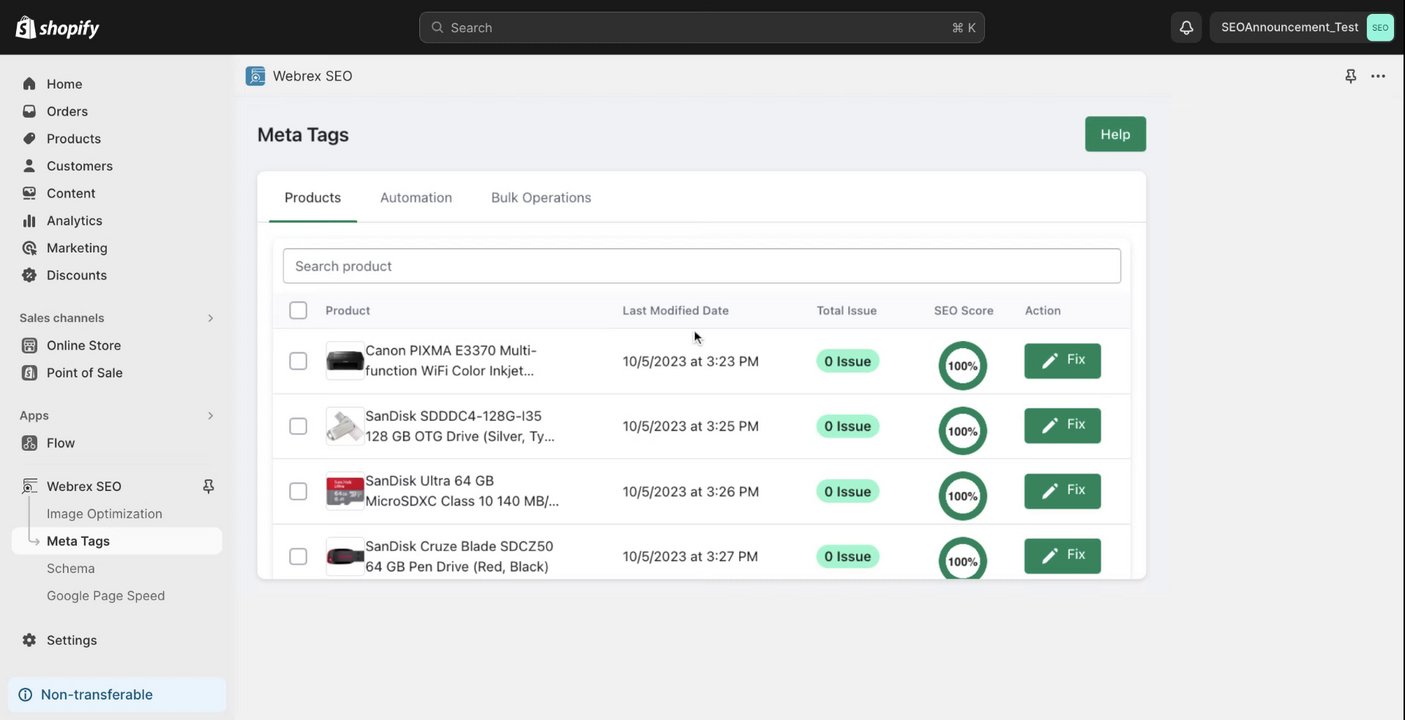Click Canon PIXMA 100% SEO score ring
The width and height of the screenshot is (1405, 720).
click(963, 366)
